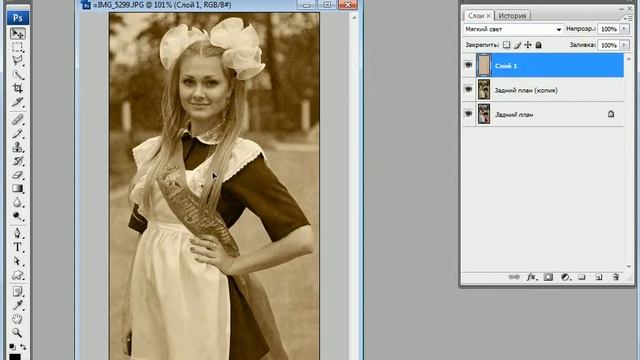The width and height of the screenshot is (640, 360).
Task: Click Layers panel scroll up arrow
Action: [x=629, y=59]
